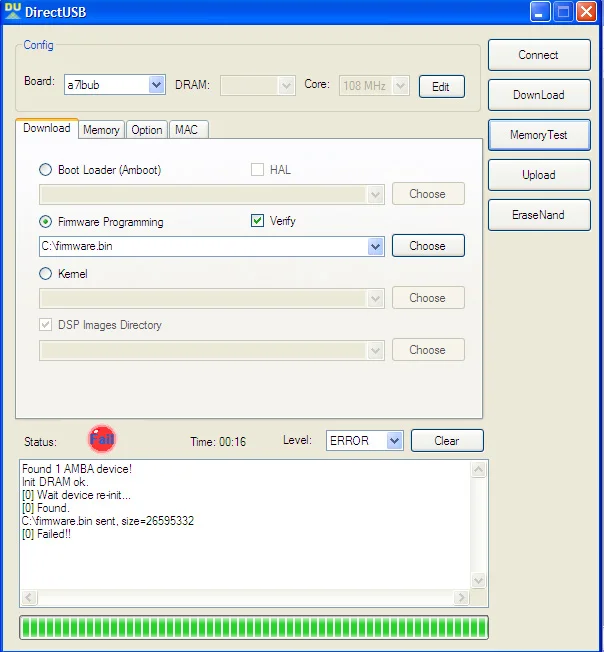Clear the log with the Clear button
Viewport: 604px width, 652px height.
coord(447,441)
